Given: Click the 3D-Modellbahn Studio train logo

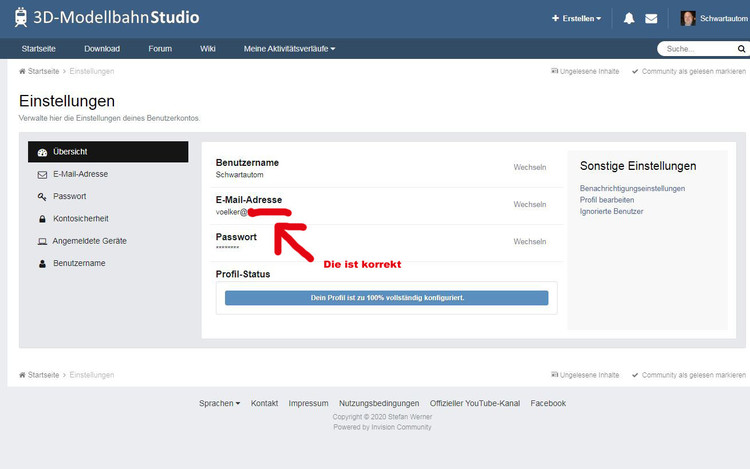Looking at the screenshot, I should [x=21, y=17].
